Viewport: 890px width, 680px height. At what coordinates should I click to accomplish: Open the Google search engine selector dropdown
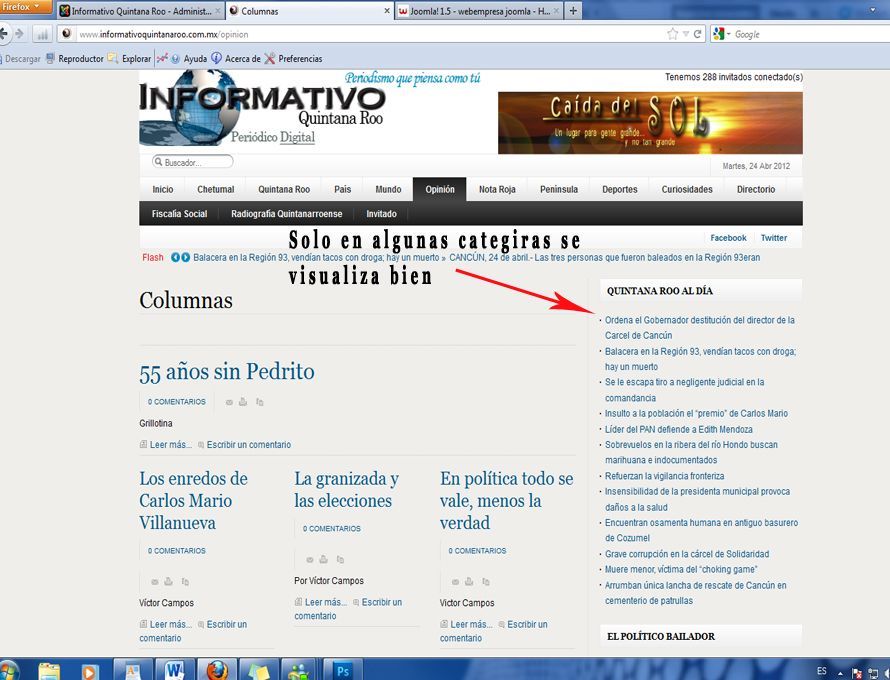[722, 34]
